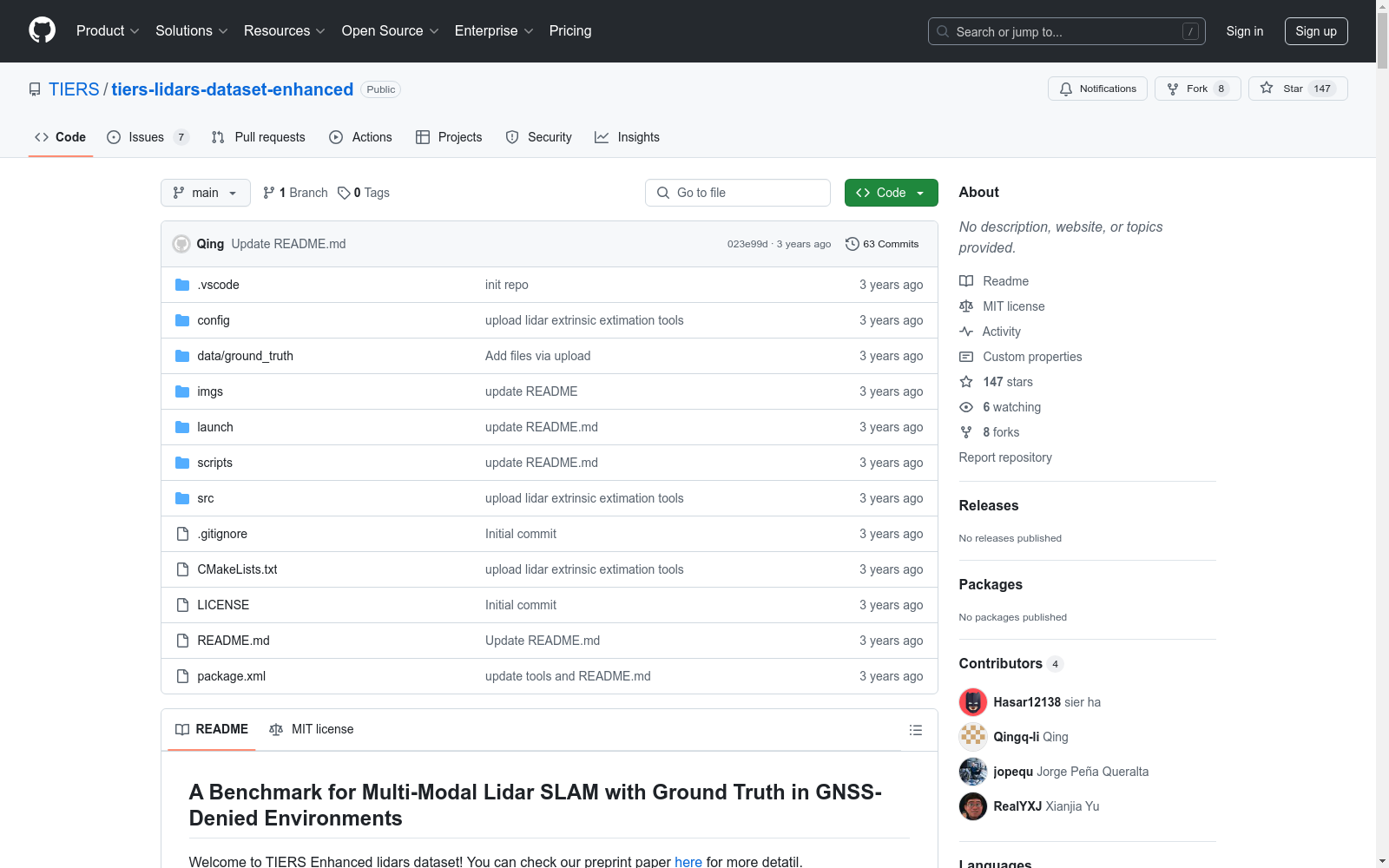Click Qingq-li contributor avatar

coord(973,737)
